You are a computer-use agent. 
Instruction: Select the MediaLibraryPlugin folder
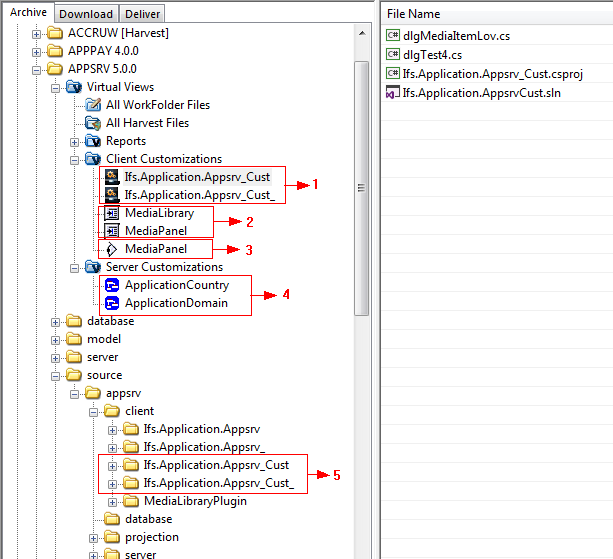click(x=194, y=501)
